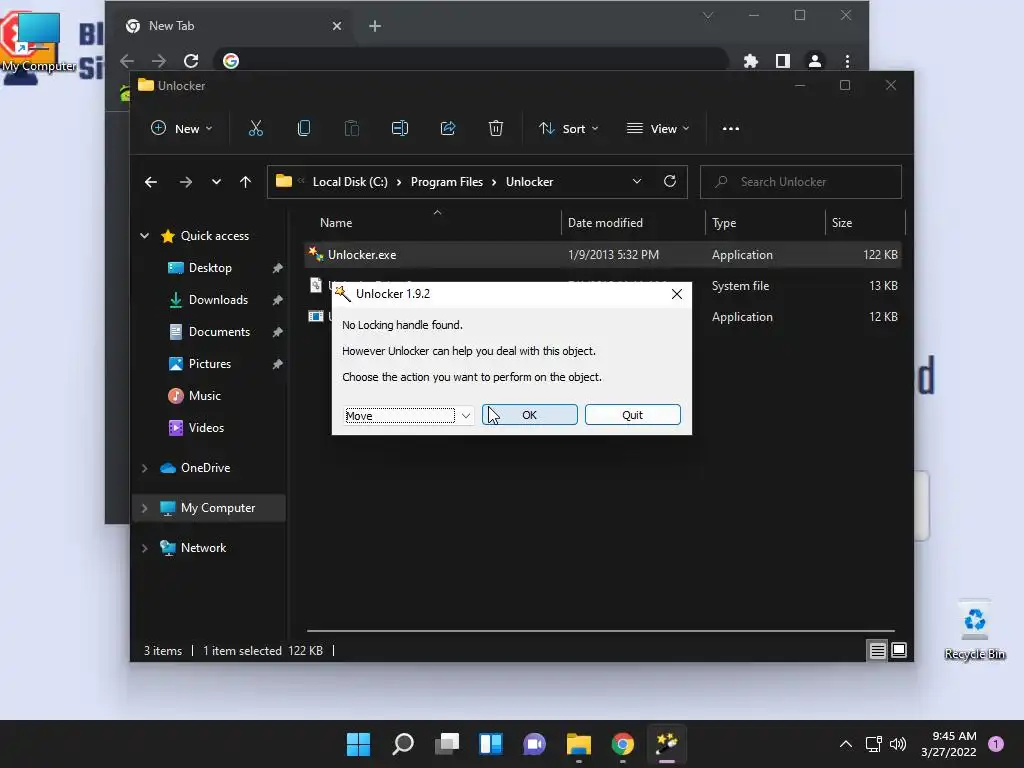This screenshot has height=768, width=1024.
Task: Open Task View from taskbar
Action: click(447, 744)
